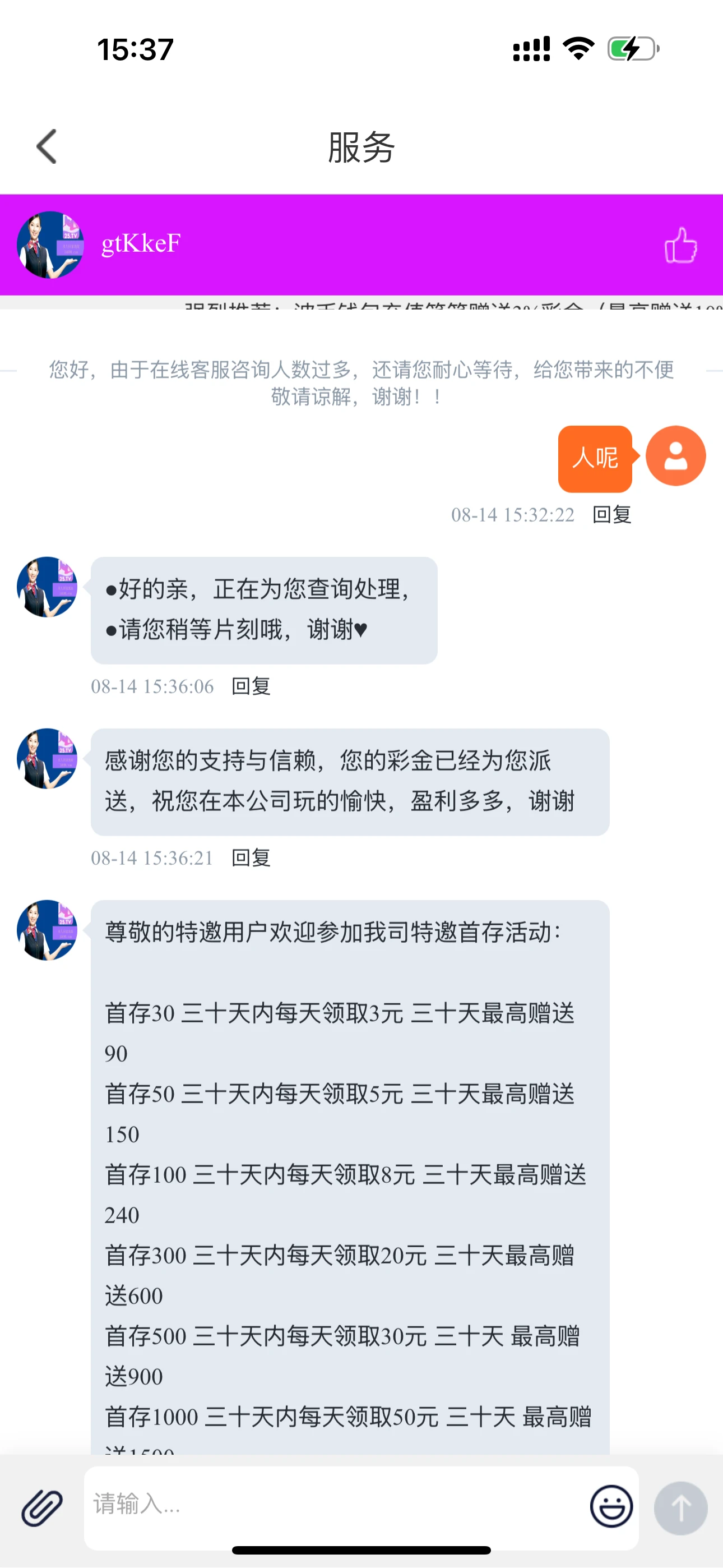723x1568 pixels.
Task: Click 回复 under the 15:32:22 message
Action: [611, 515]
